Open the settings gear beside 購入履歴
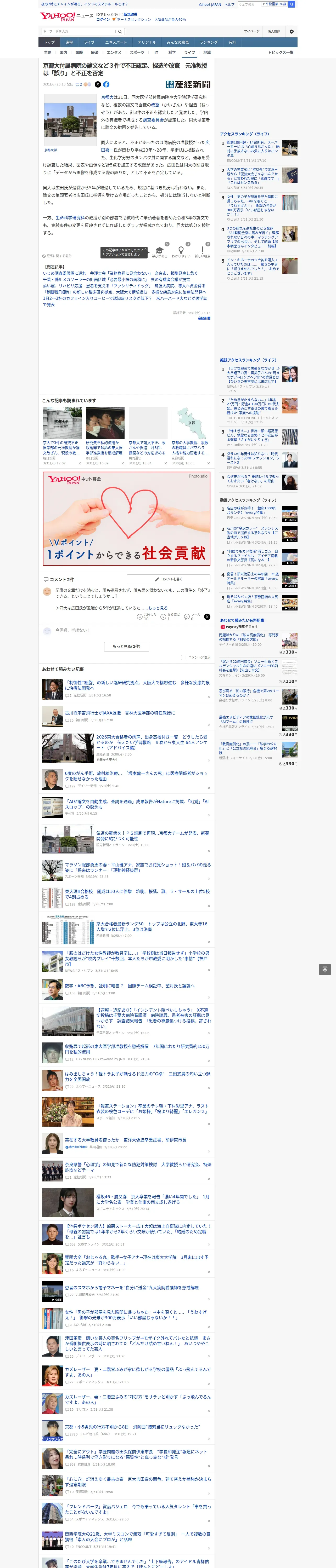 tap(292, 31)
